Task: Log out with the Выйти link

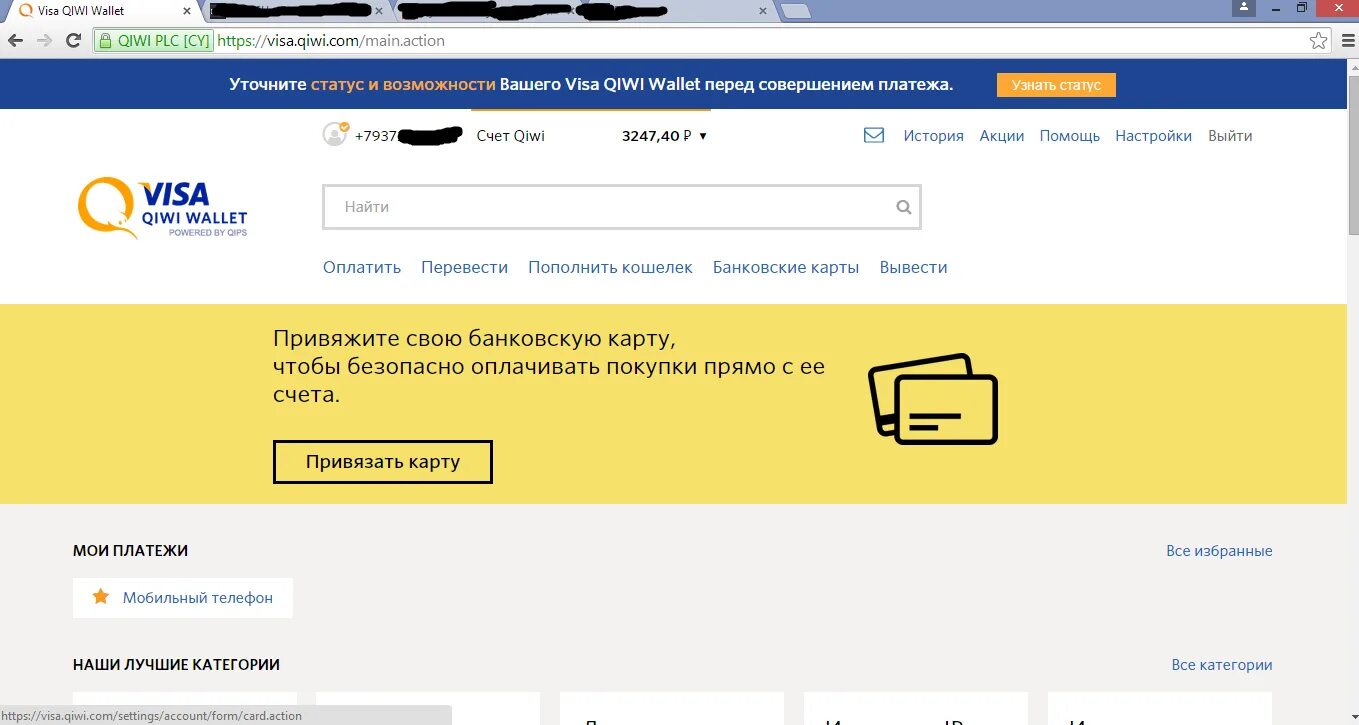Action: coord(1230,136)
